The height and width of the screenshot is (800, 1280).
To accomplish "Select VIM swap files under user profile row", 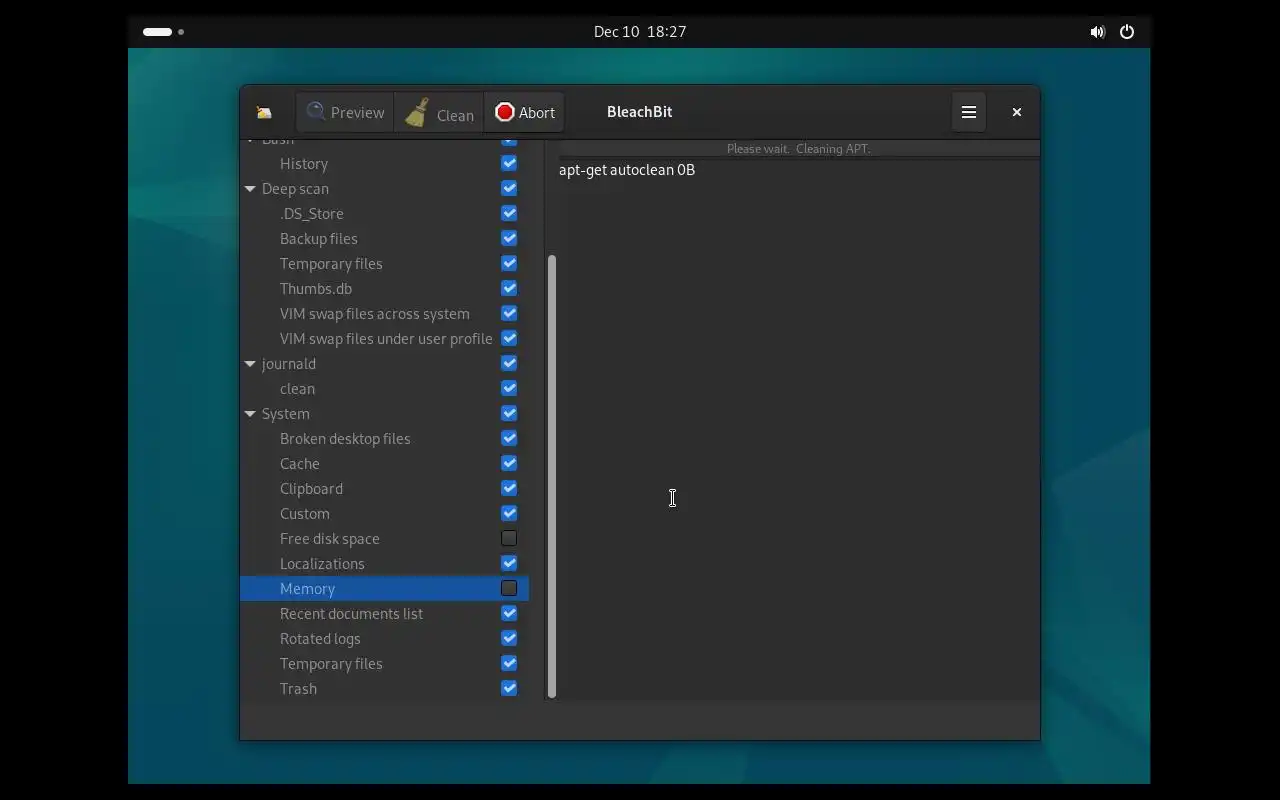I will pos(384,338).
